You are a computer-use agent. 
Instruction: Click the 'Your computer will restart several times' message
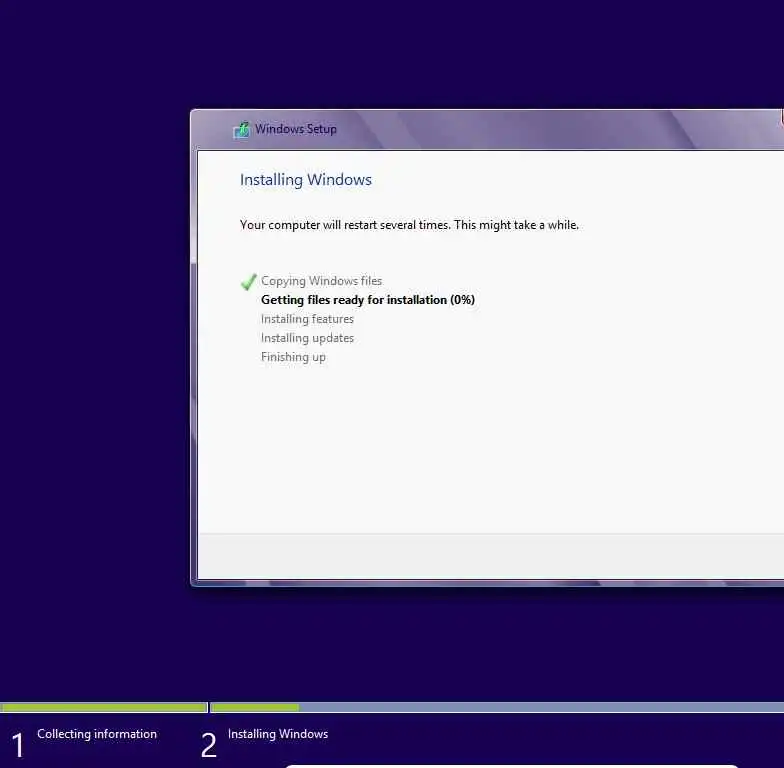click(409, 225)
